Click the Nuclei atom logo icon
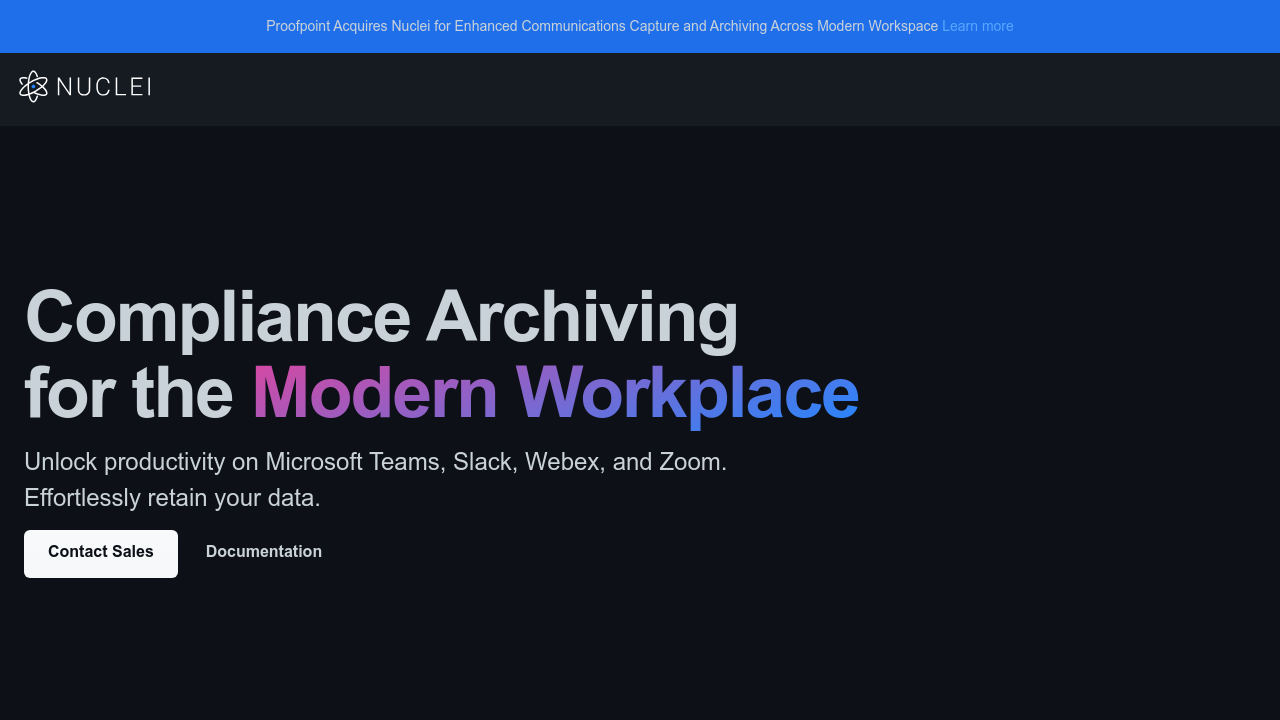This screenshot has width=1280, height=720. 33,87
